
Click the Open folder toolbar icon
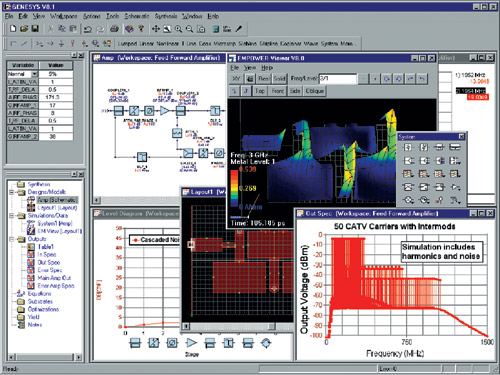coord(24,29)
